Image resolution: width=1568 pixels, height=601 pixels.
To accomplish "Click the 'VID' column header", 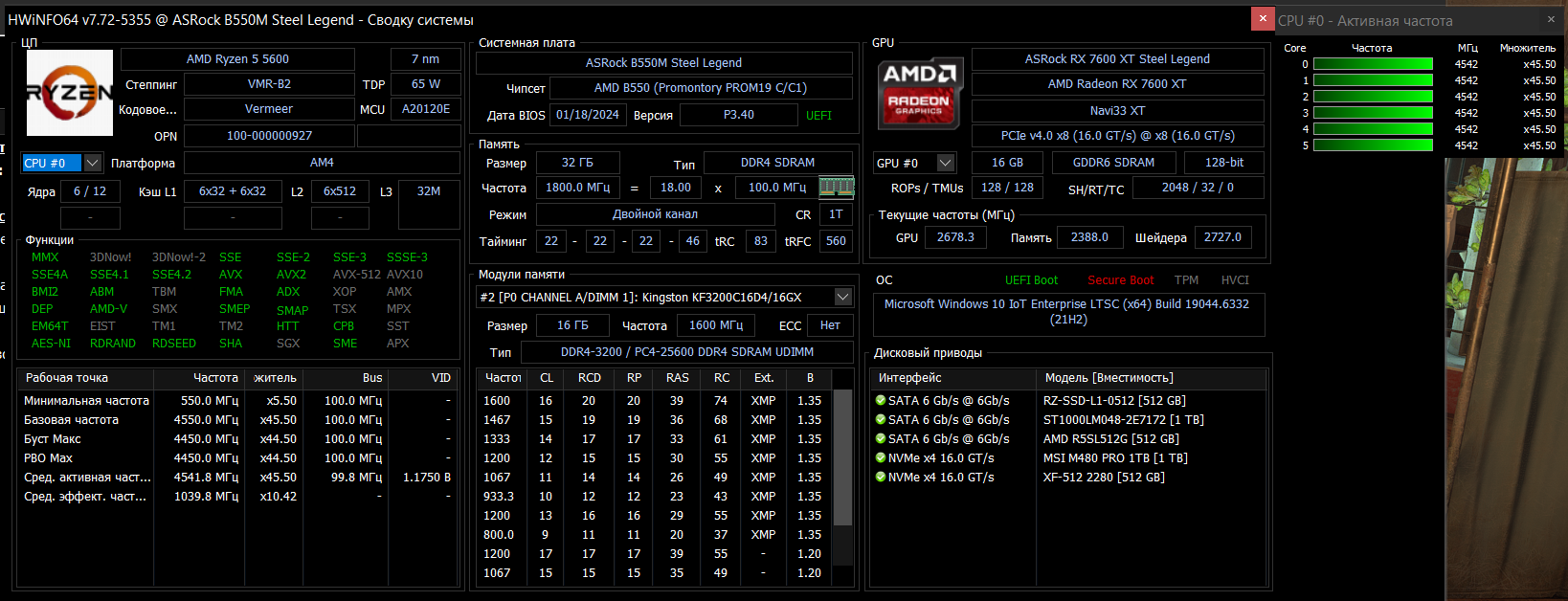I will [422, 378].
